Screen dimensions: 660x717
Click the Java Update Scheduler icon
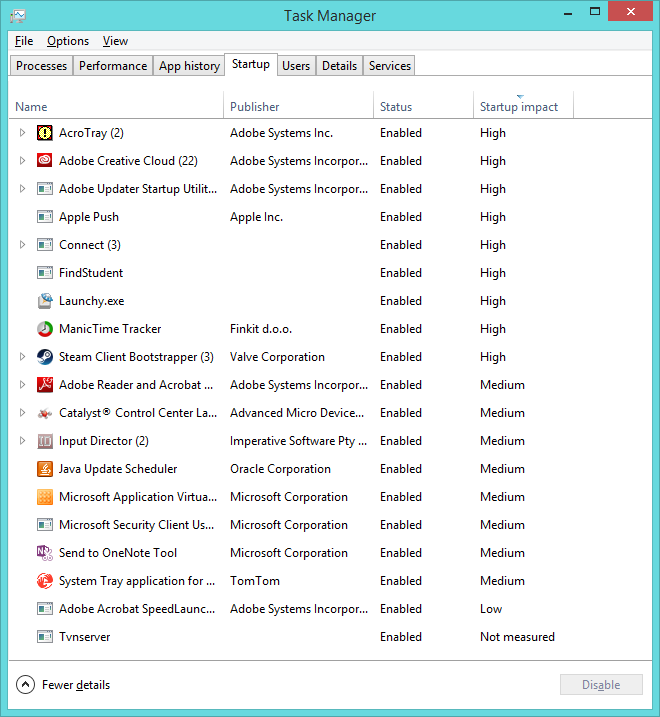[x=45, y=469]
